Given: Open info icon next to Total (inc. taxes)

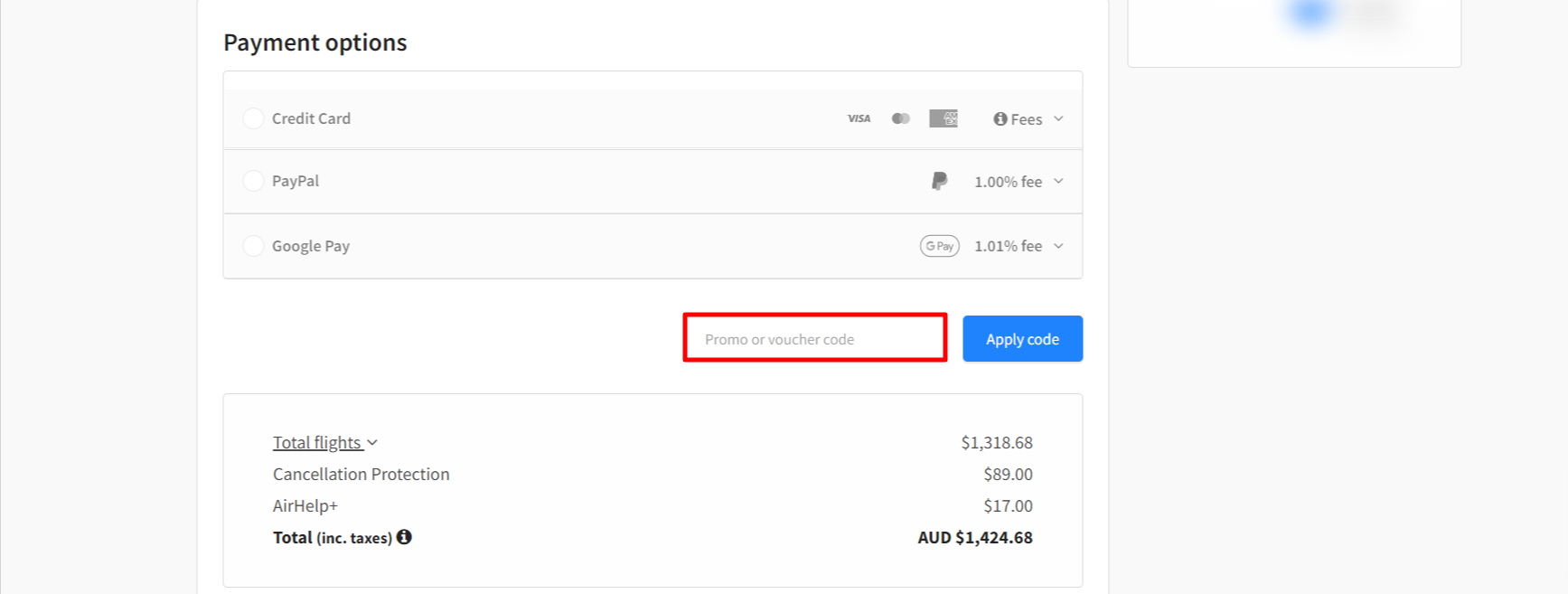Looking at the screenshot, I should tap(404, 537).
